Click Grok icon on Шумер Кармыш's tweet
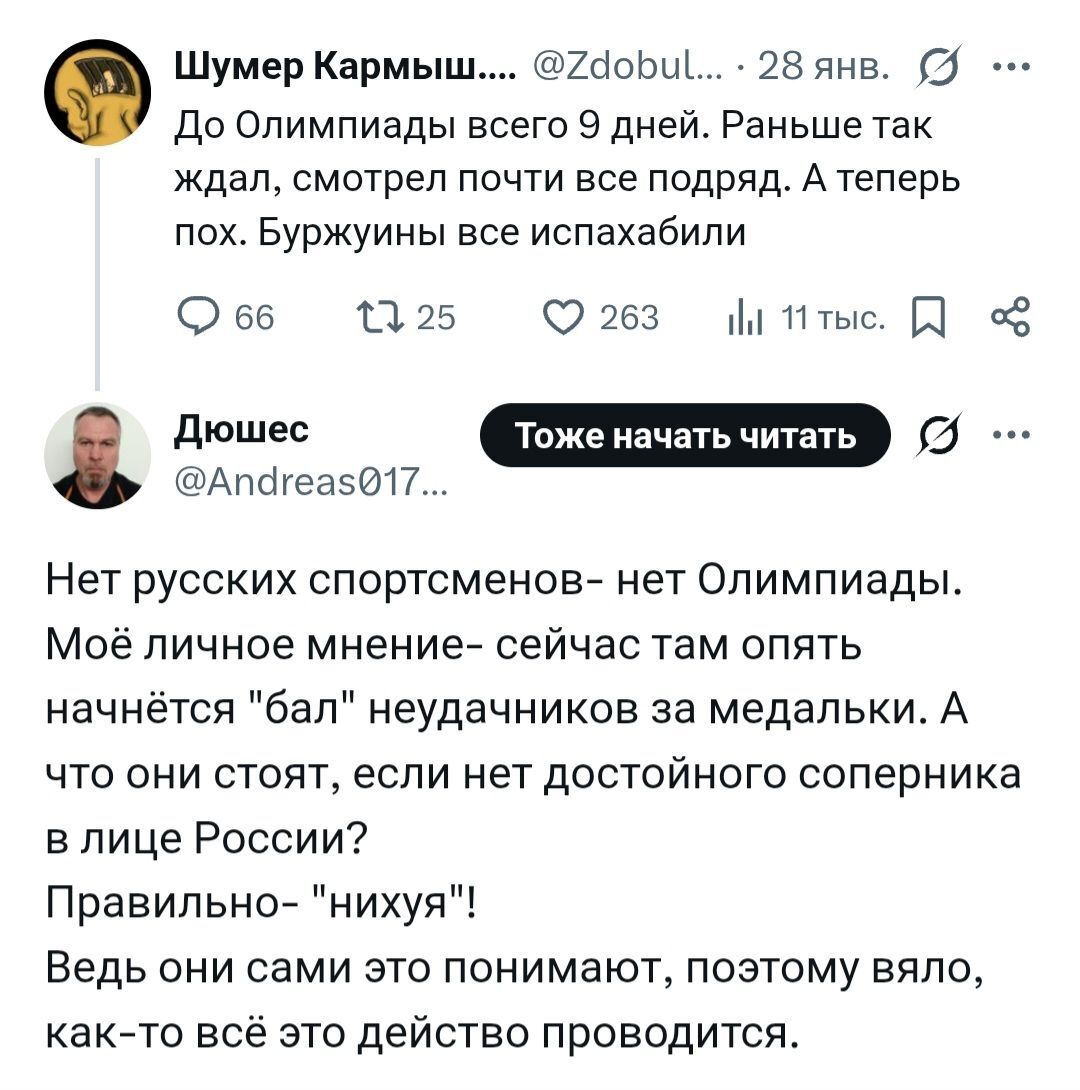This screenshot has height=1090, width=1080. click(x=935, y=70)
